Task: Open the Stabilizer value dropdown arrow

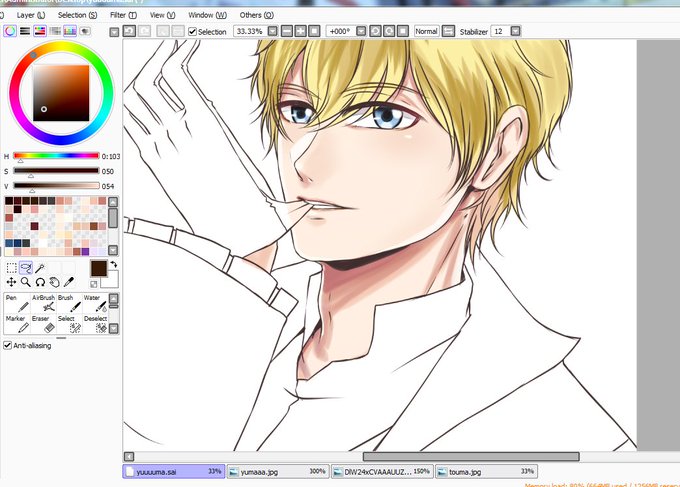Action: tap(515, 31)
